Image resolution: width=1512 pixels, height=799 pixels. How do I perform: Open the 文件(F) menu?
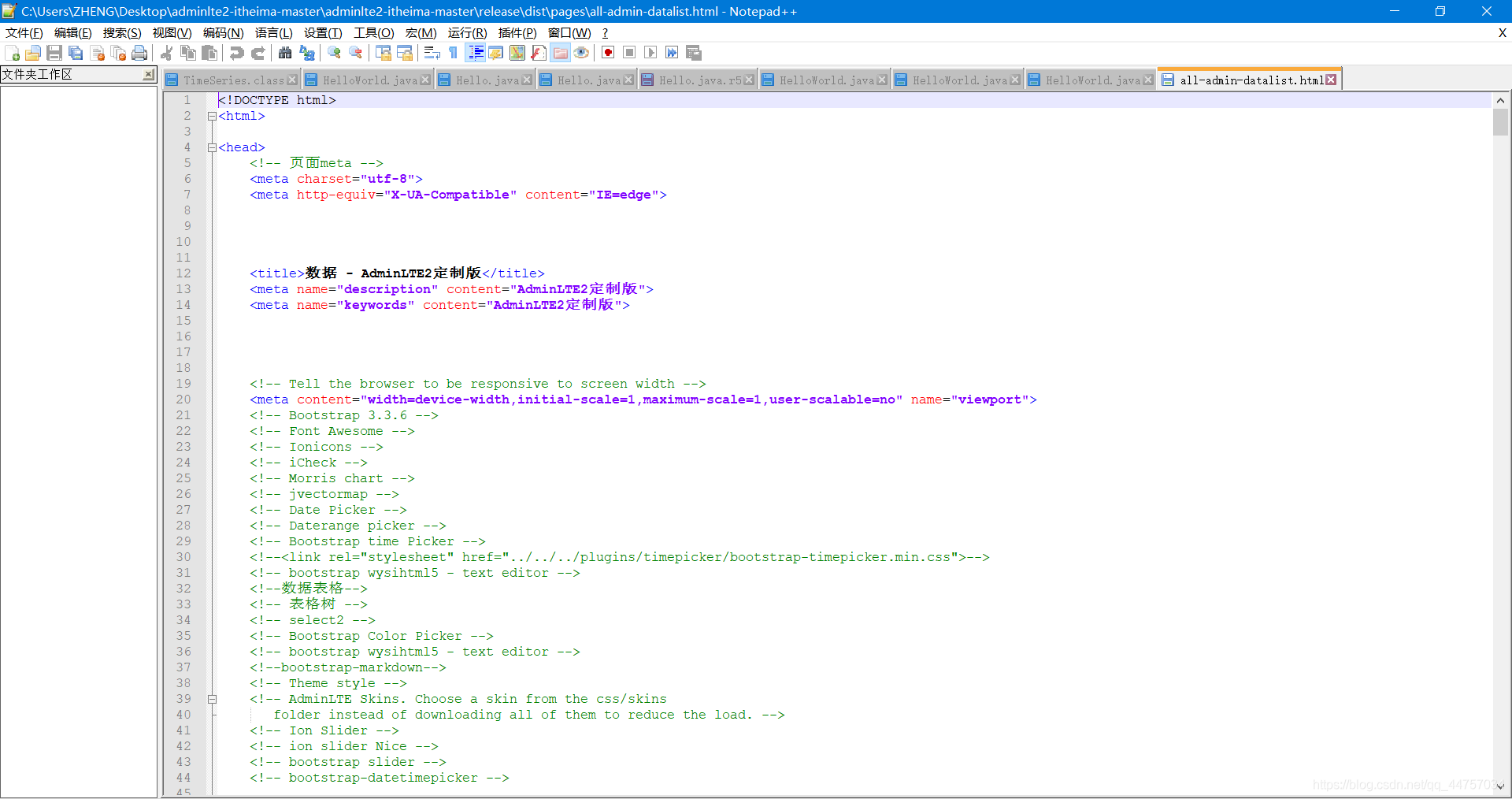(x=24, y=33)
